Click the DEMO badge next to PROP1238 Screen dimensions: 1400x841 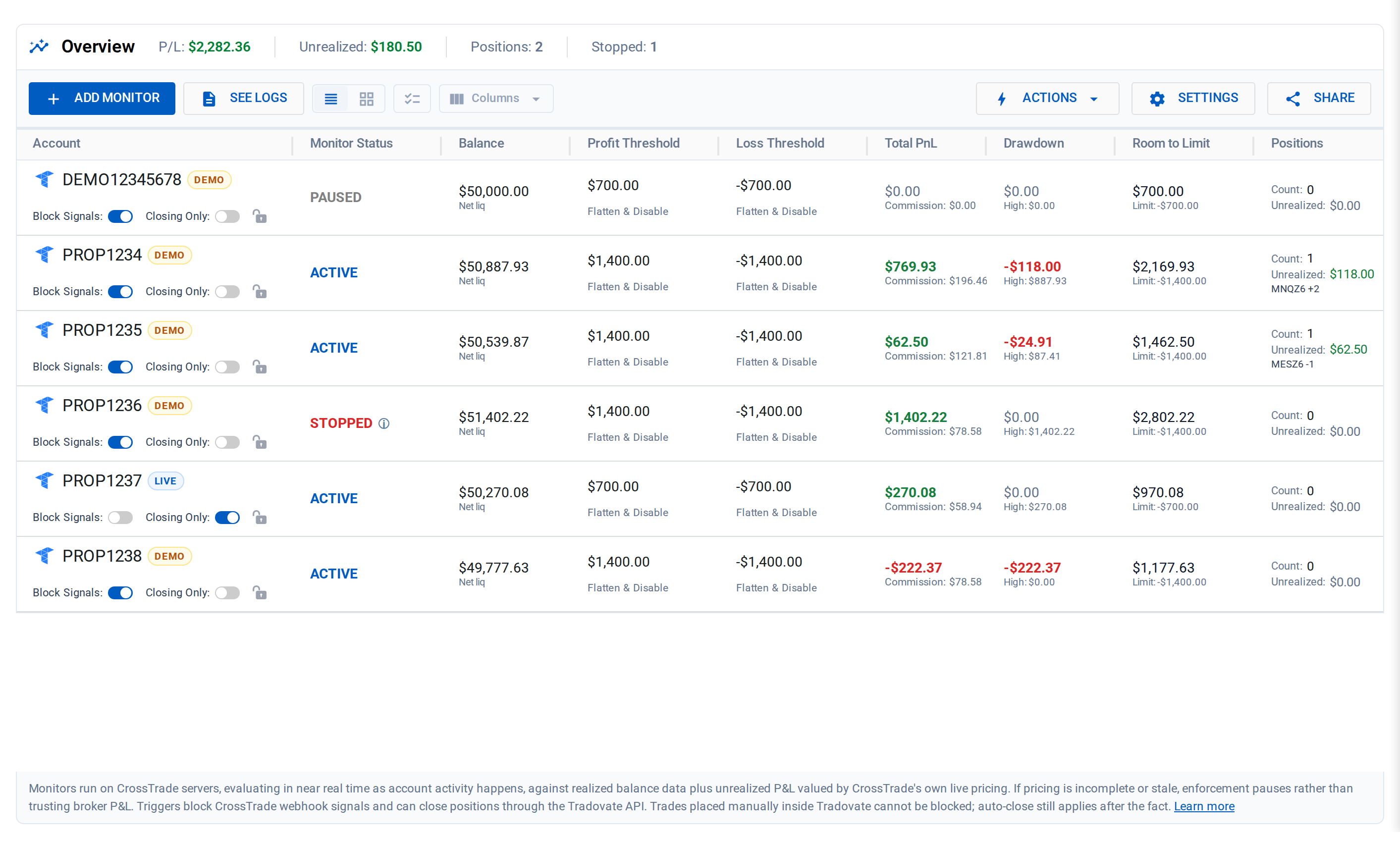tap(169, 557)
